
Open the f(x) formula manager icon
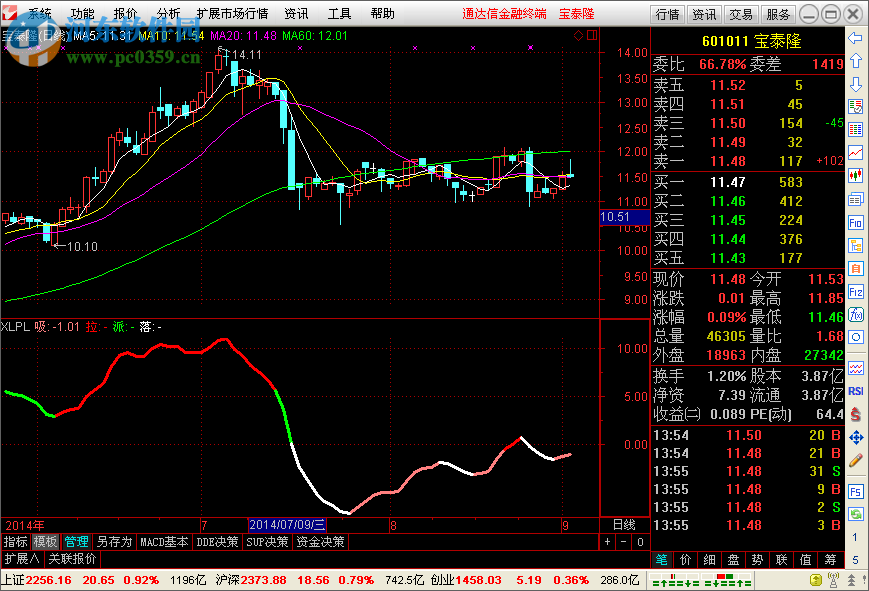coord(855,314)
